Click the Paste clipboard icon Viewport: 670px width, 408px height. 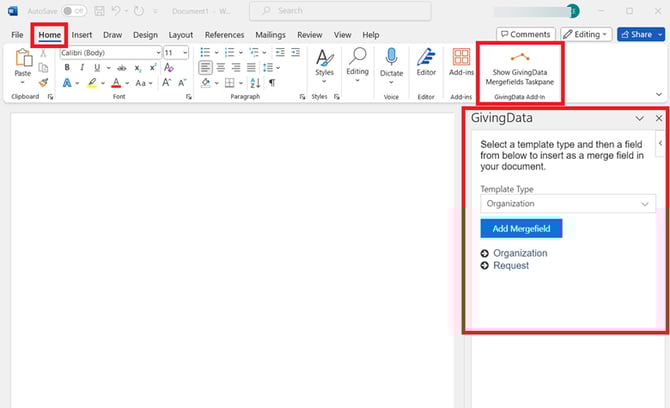click(23, 62)
